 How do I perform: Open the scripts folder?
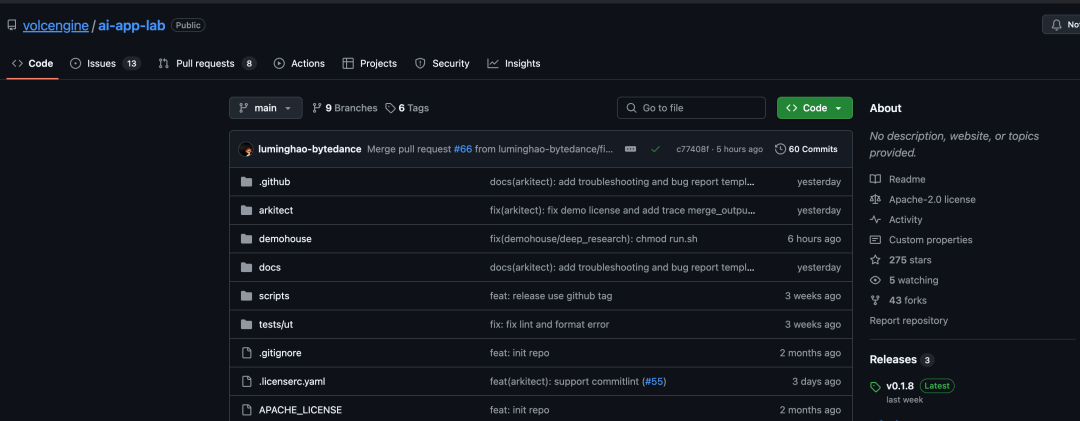(274, 296)
